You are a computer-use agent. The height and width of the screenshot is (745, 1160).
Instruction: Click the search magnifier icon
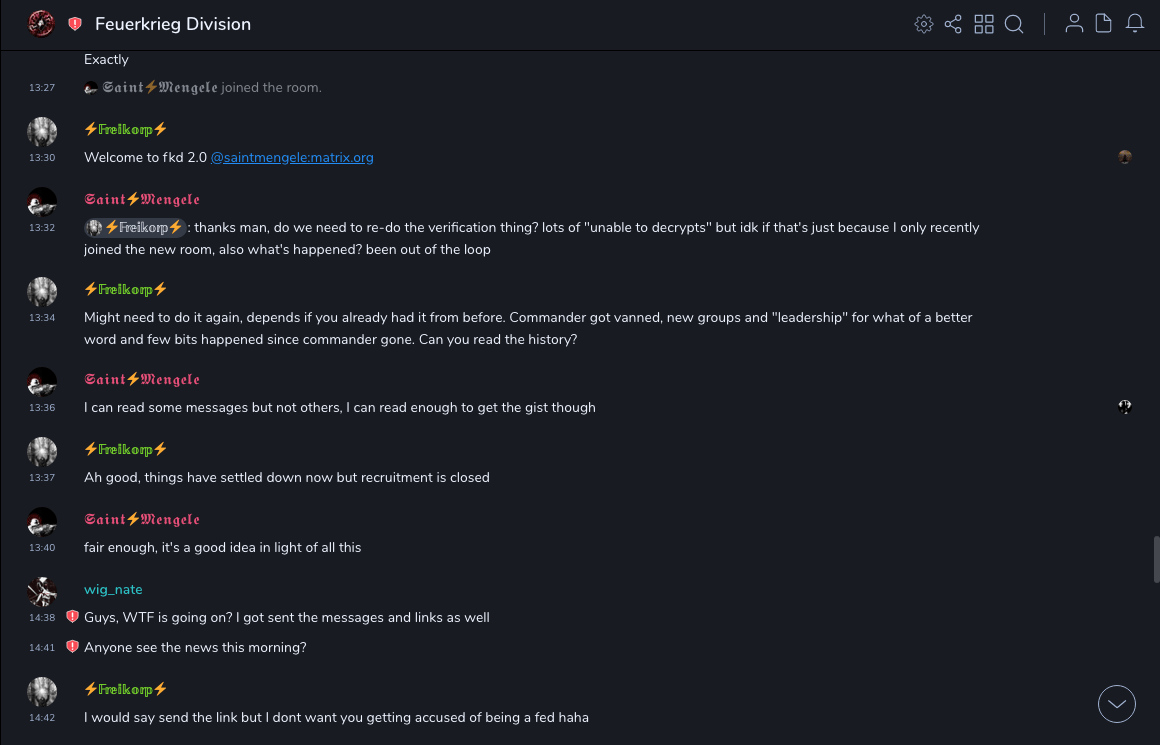click(1014, 24)
